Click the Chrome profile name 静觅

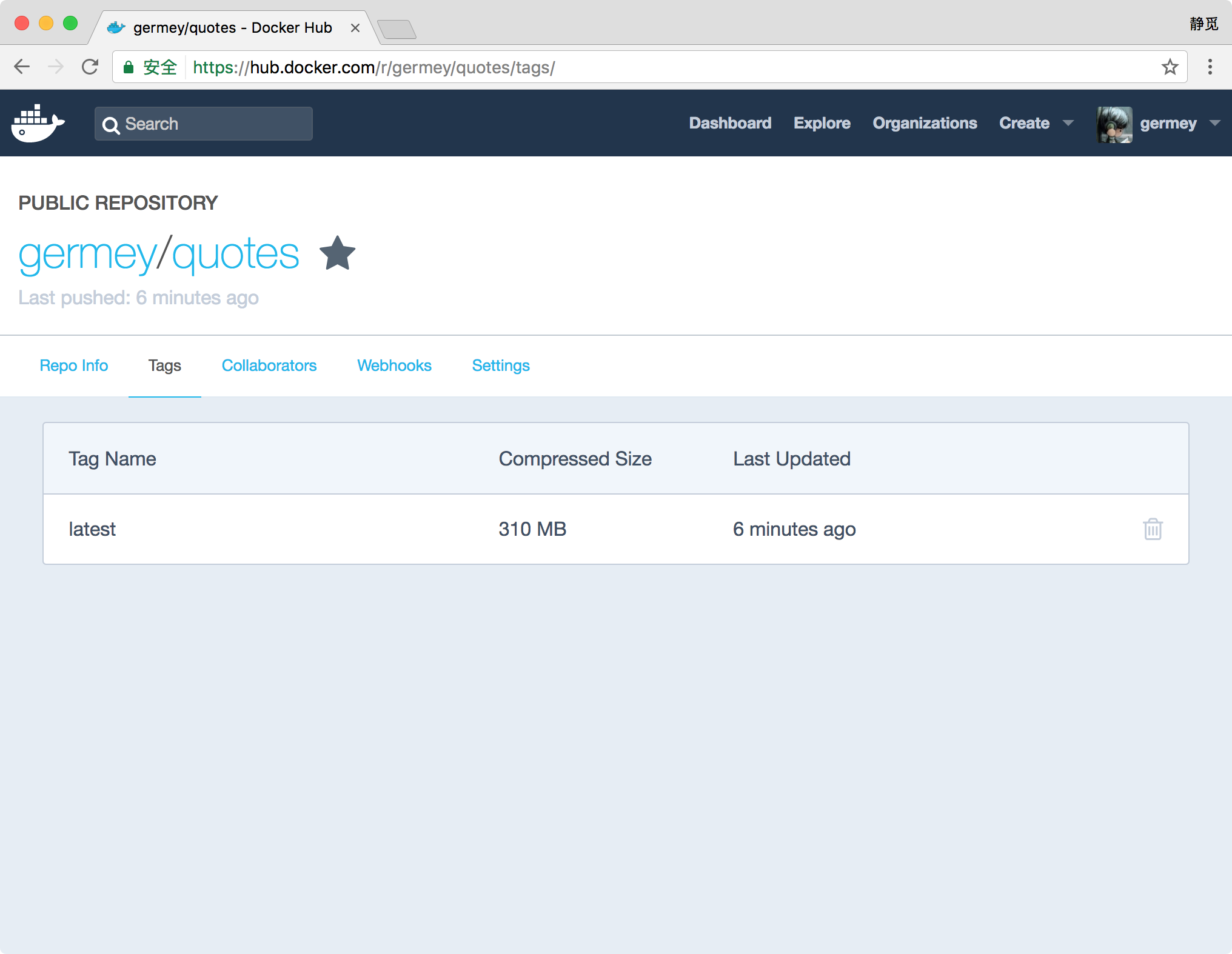point(1204,24)
